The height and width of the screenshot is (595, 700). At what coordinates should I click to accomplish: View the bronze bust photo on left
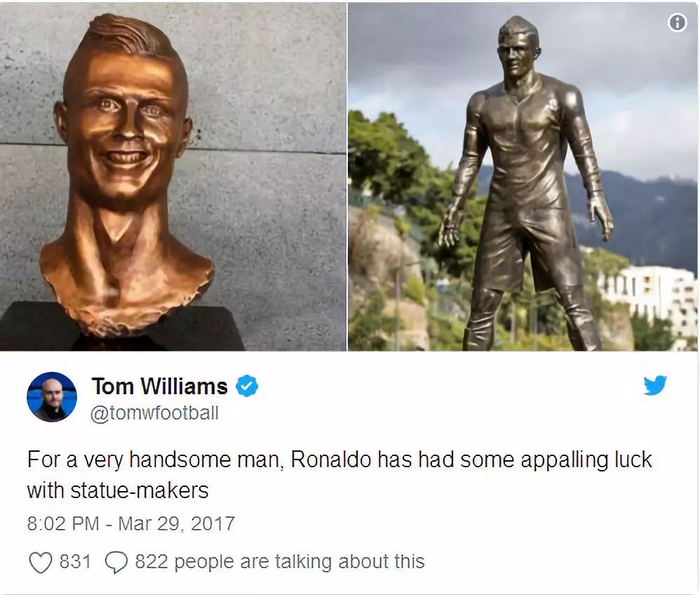pyautogui.click(x=173, y=176)
